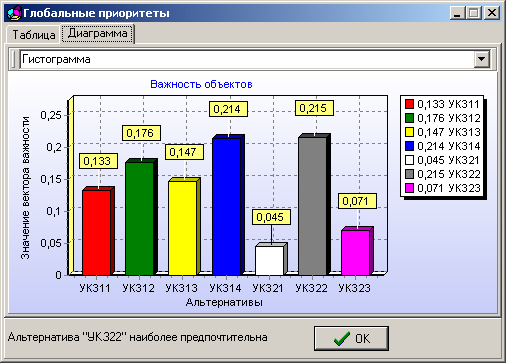The width and height of the screenshot is (506, 363).
Task: Click the white УК321 bar
Action: point(269,260)
